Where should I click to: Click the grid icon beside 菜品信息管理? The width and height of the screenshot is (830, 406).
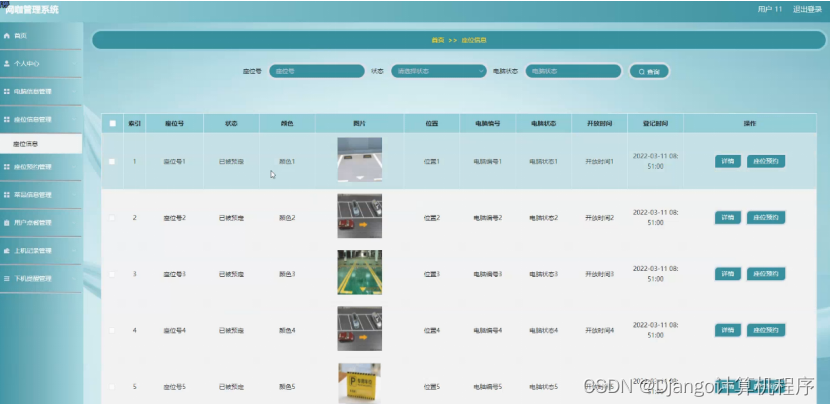tap(7, 195)
